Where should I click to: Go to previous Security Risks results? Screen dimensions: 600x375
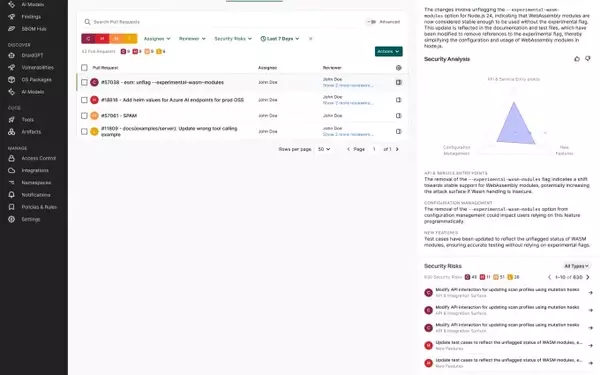549,277
